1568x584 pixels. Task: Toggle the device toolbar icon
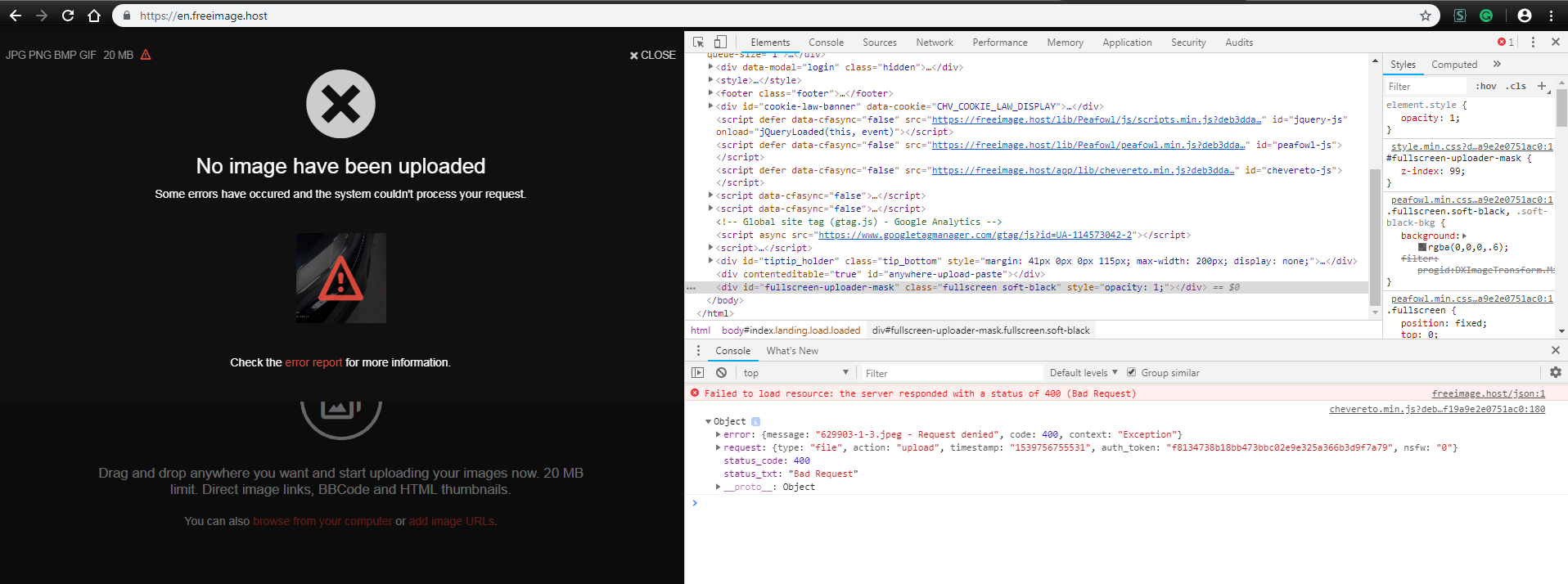[720, 43]
